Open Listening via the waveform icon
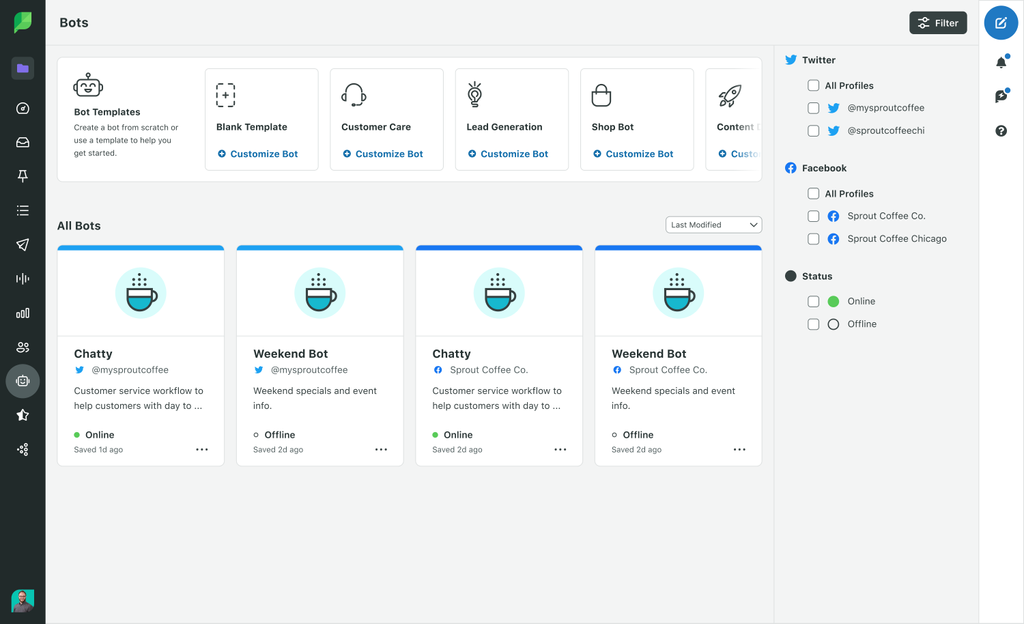Viewport: 1024px width, 624px height. [22, 278]
